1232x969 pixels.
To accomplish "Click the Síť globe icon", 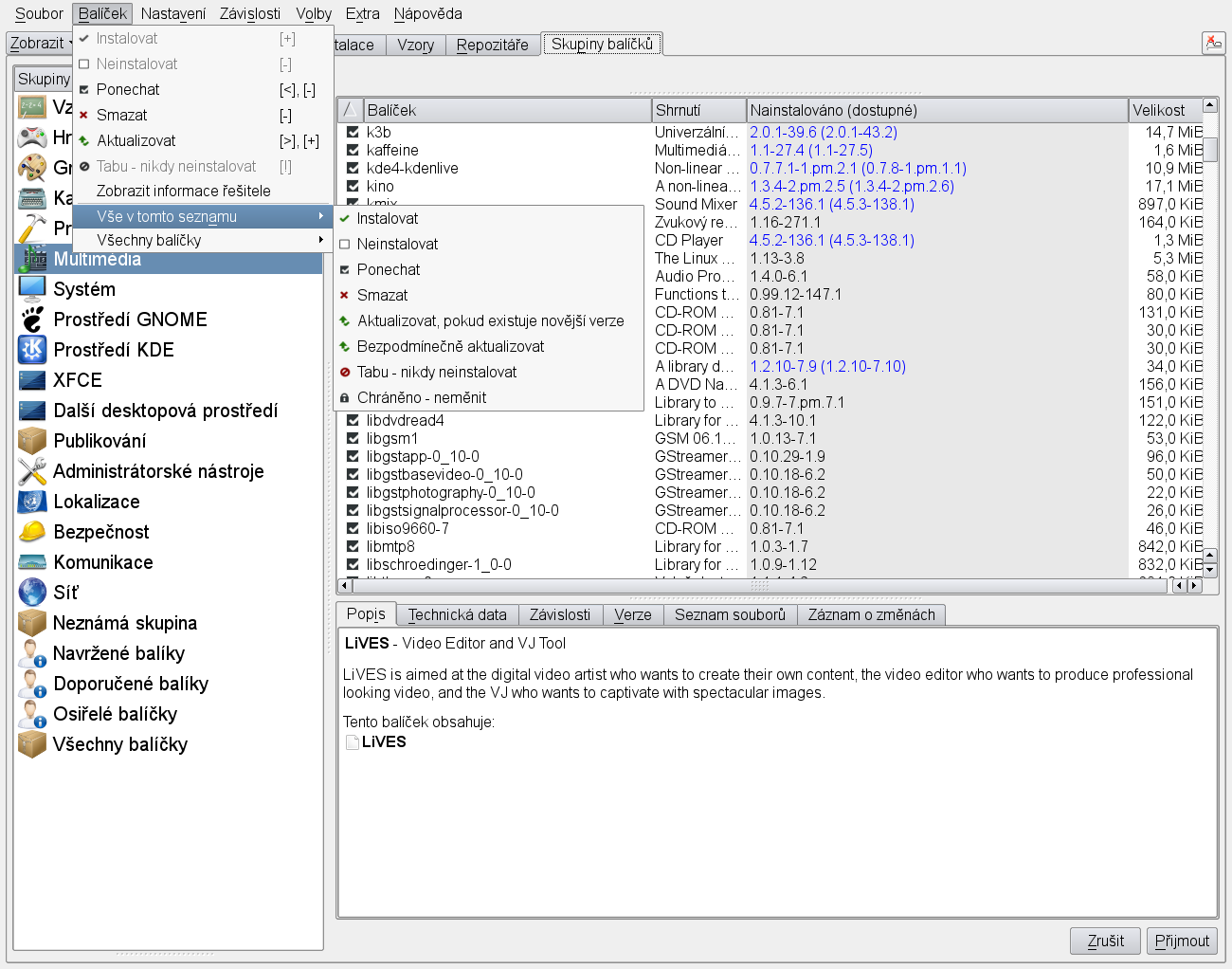I will [x=32, y=593].
